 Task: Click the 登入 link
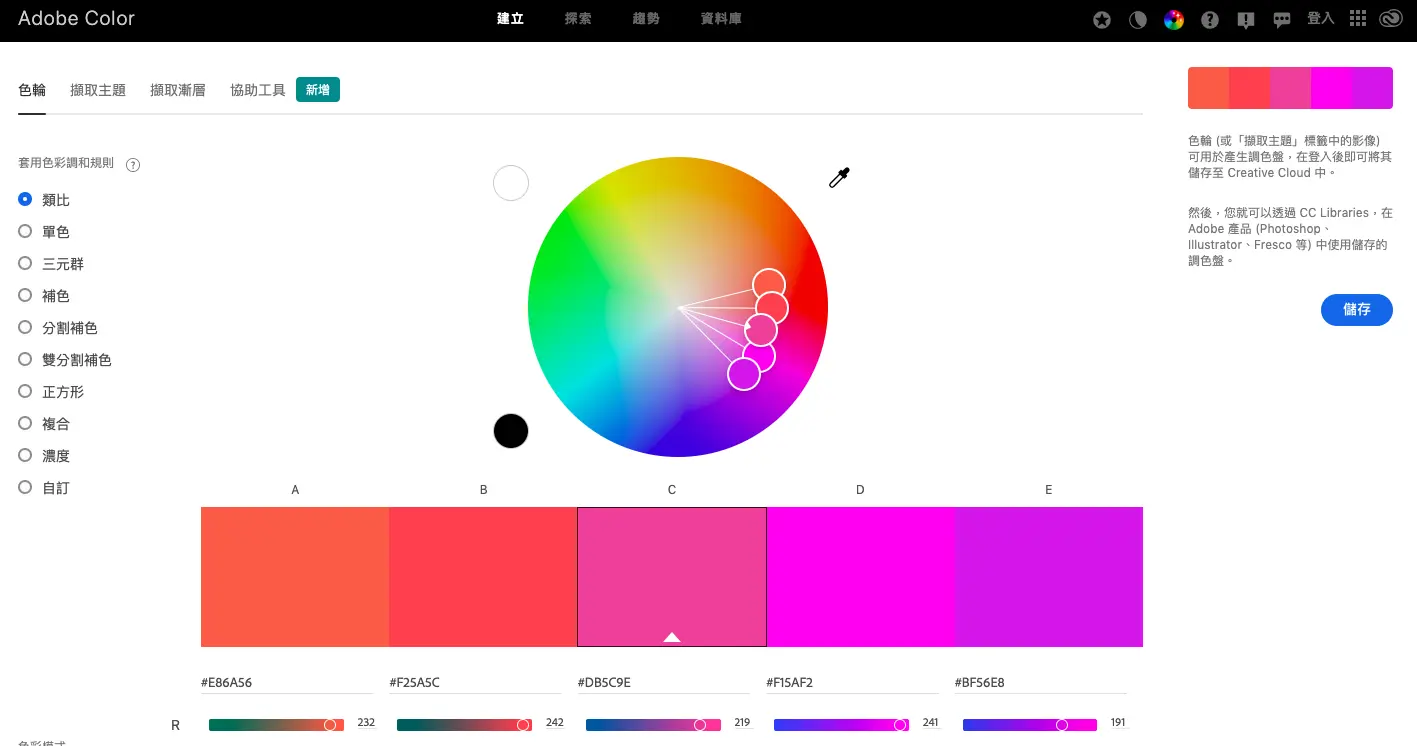pyautogui.click(x=1321, y=18)
